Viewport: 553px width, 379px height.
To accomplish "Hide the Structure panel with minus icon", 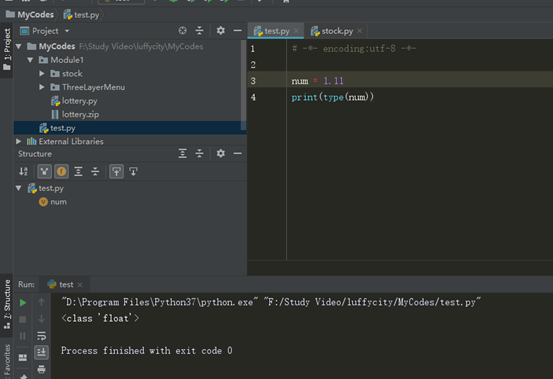I will pos(237,153).
